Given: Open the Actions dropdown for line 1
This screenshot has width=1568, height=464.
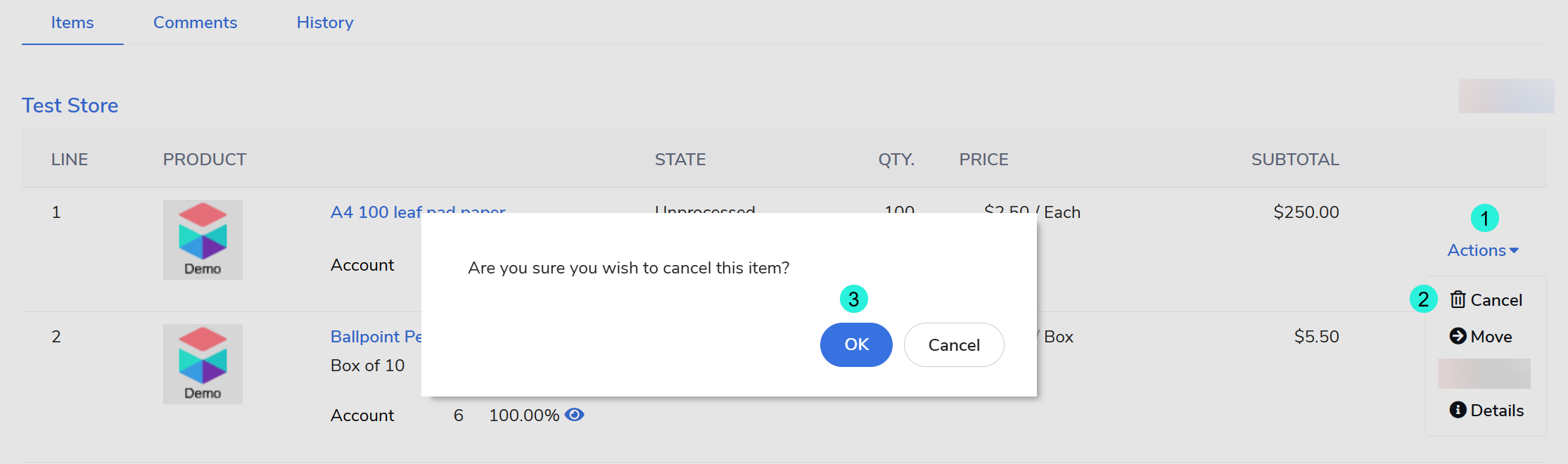Looking at the screenshot, I should pos(1477,250).
